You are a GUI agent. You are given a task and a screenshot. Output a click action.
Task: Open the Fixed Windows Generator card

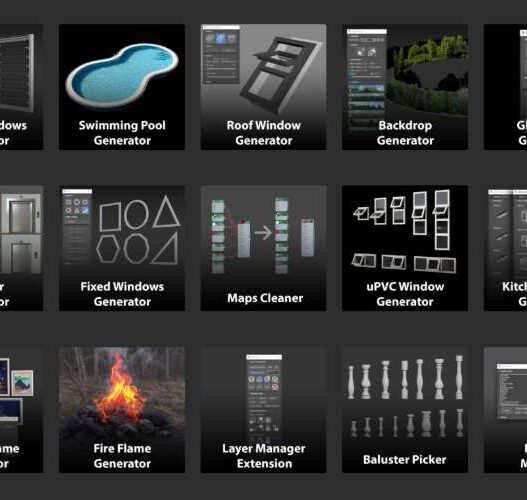[x=122, y=248]
